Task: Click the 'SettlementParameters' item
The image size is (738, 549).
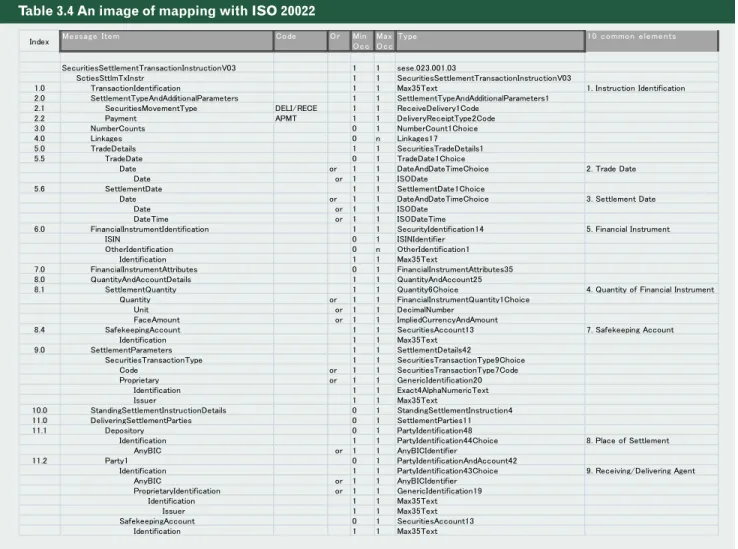Action: [131, 350]
